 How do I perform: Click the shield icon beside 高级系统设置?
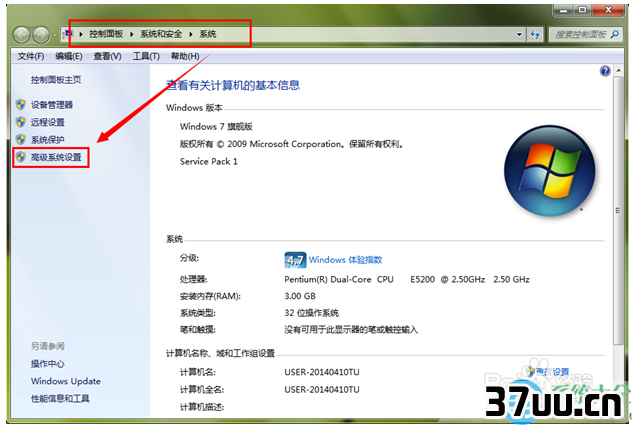(21, 156)
